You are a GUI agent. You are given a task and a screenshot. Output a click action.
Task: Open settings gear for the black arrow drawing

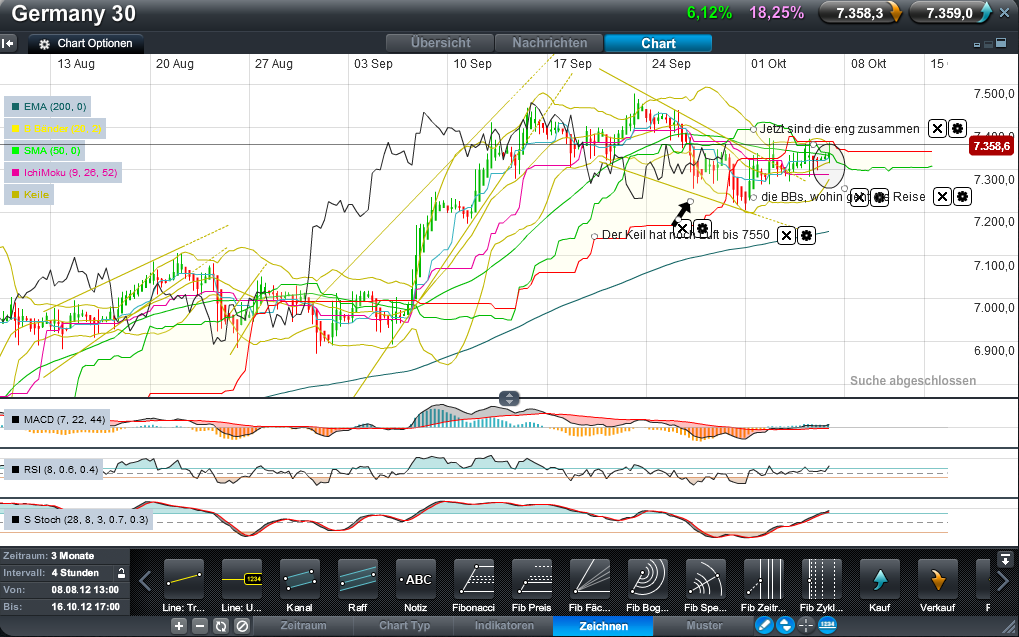[702, 228]
